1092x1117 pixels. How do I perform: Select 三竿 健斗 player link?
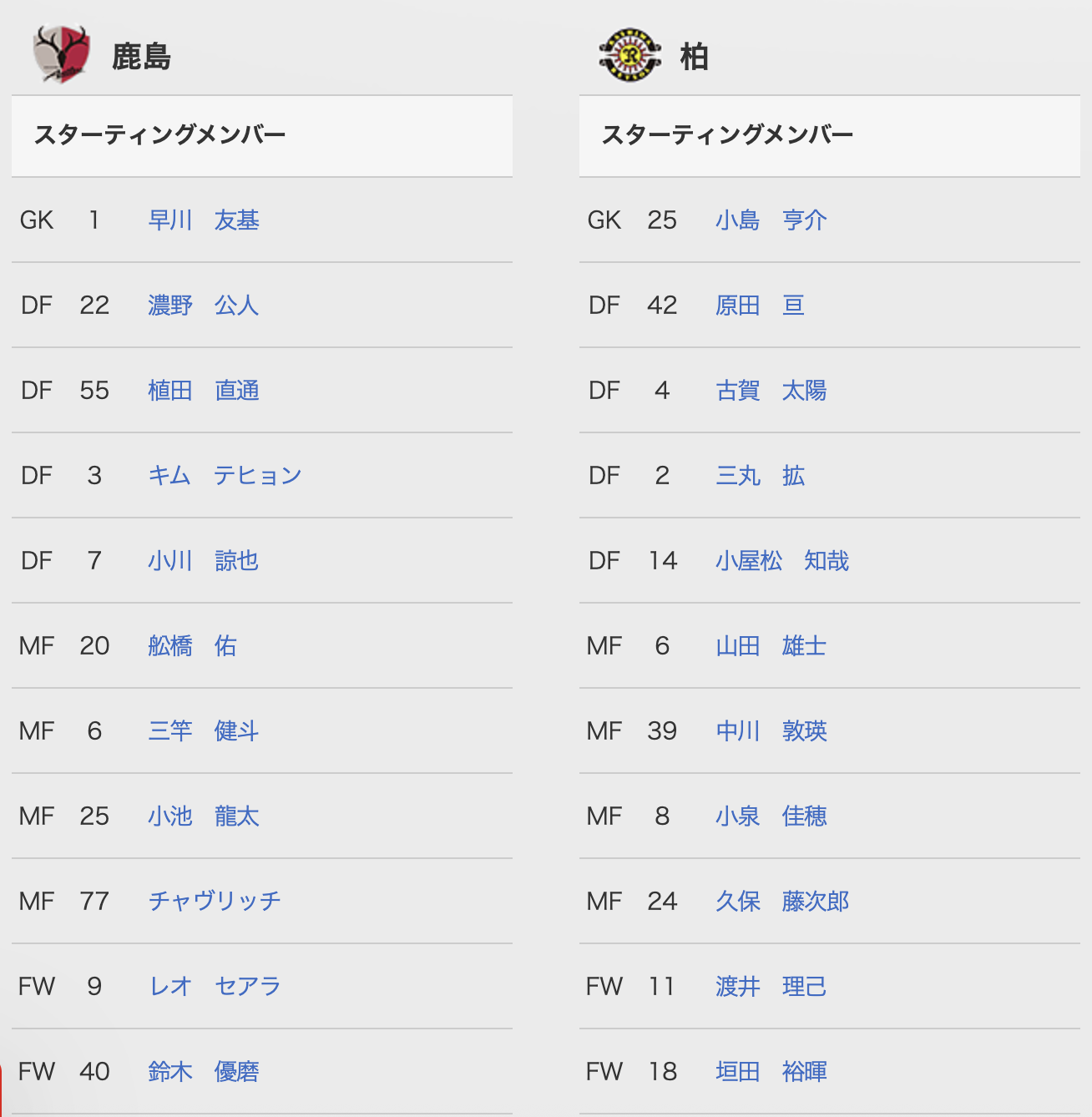coord(204,731)
